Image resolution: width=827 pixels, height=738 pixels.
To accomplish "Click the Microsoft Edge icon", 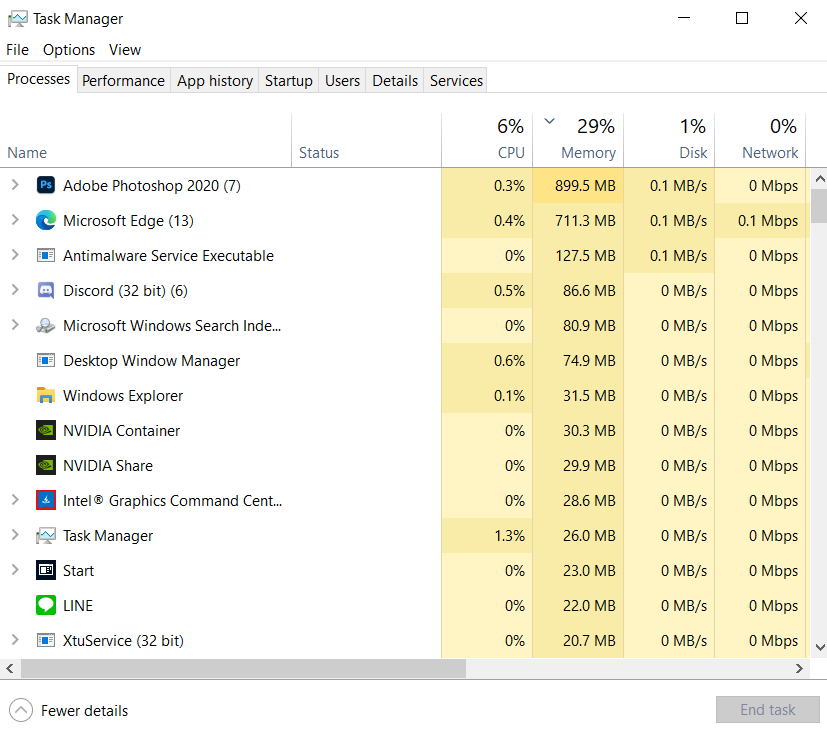I will [46, 221].
